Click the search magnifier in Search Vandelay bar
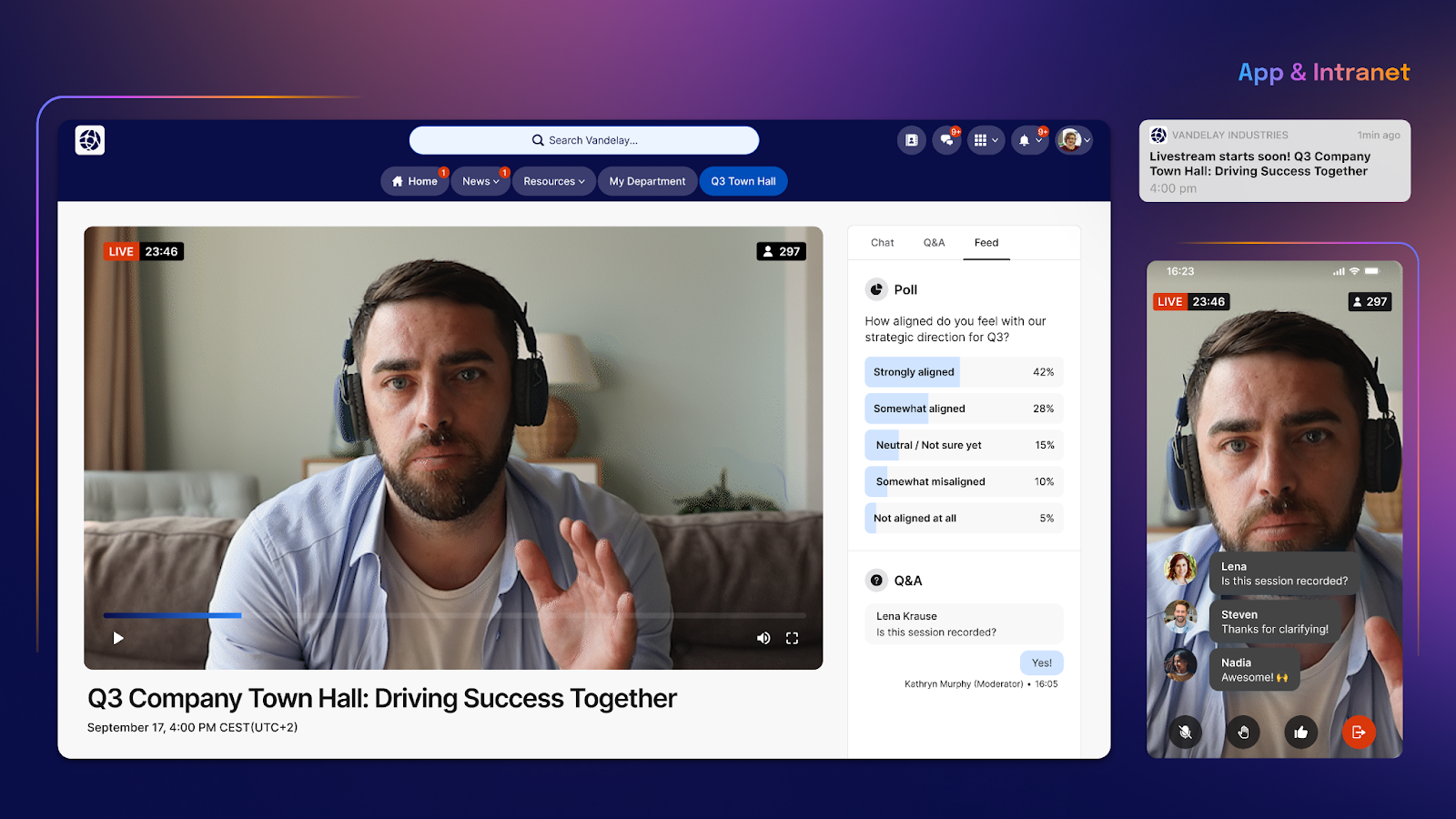 [x=538, y=139]
